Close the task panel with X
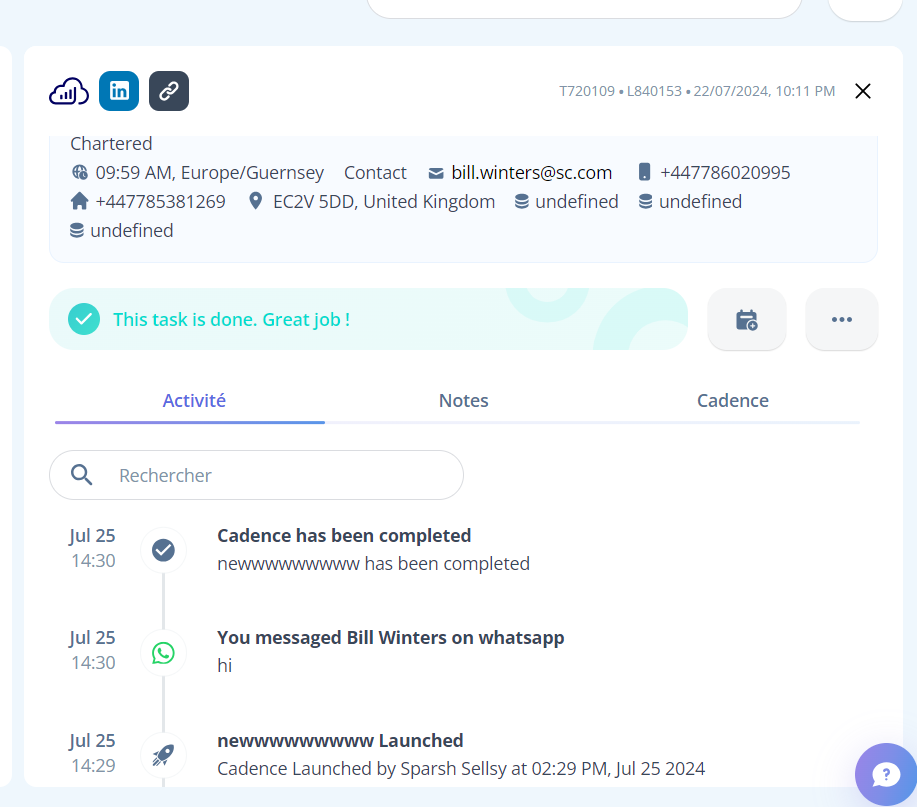This screenshot has width=917, height=807. (x=863, y=91)
